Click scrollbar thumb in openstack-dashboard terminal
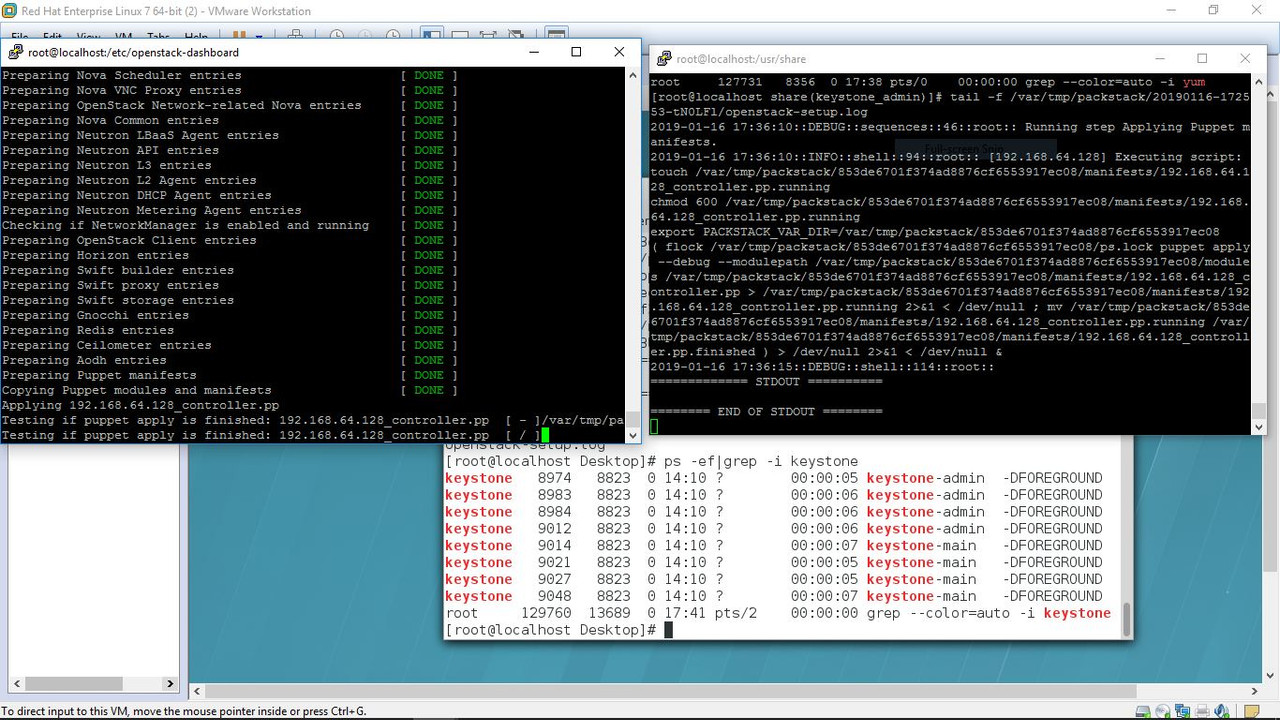 (633, 420)
